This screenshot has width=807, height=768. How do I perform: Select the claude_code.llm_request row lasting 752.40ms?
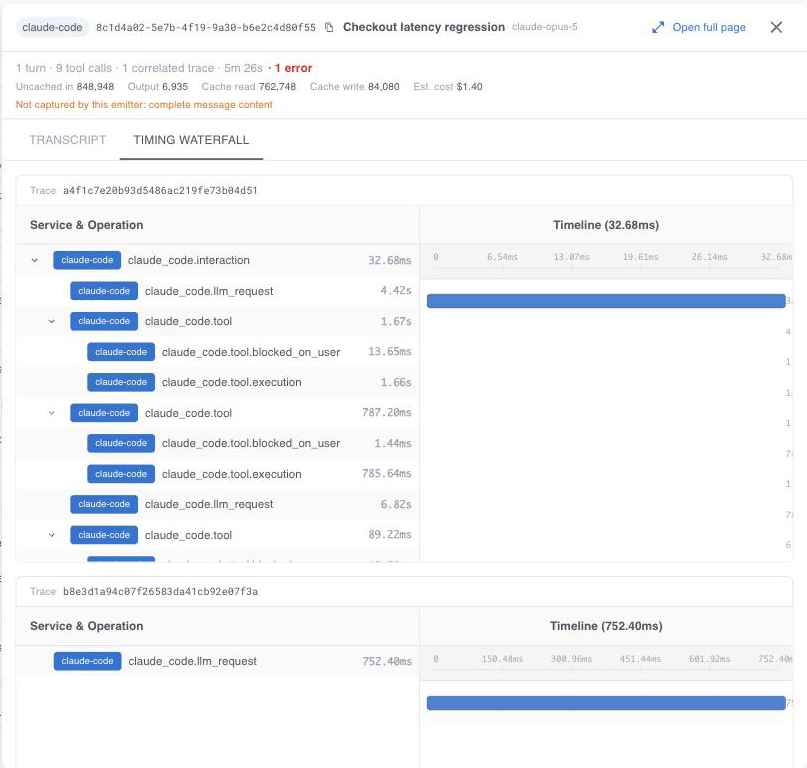(x=218, y=661)
